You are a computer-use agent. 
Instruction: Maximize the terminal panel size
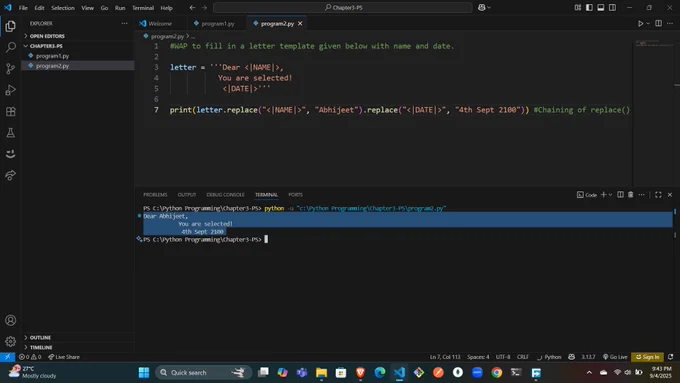click(x=658, y=195)
